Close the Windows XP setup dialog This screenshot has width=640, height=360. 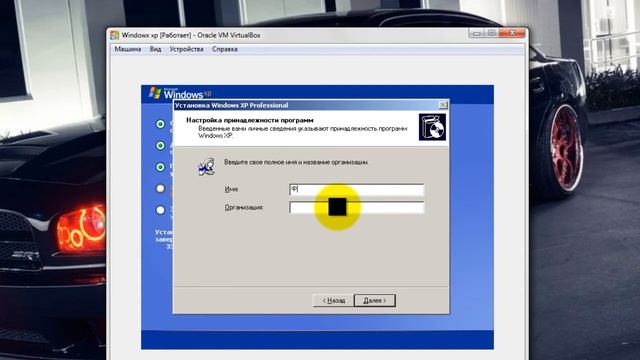[443, 105]
